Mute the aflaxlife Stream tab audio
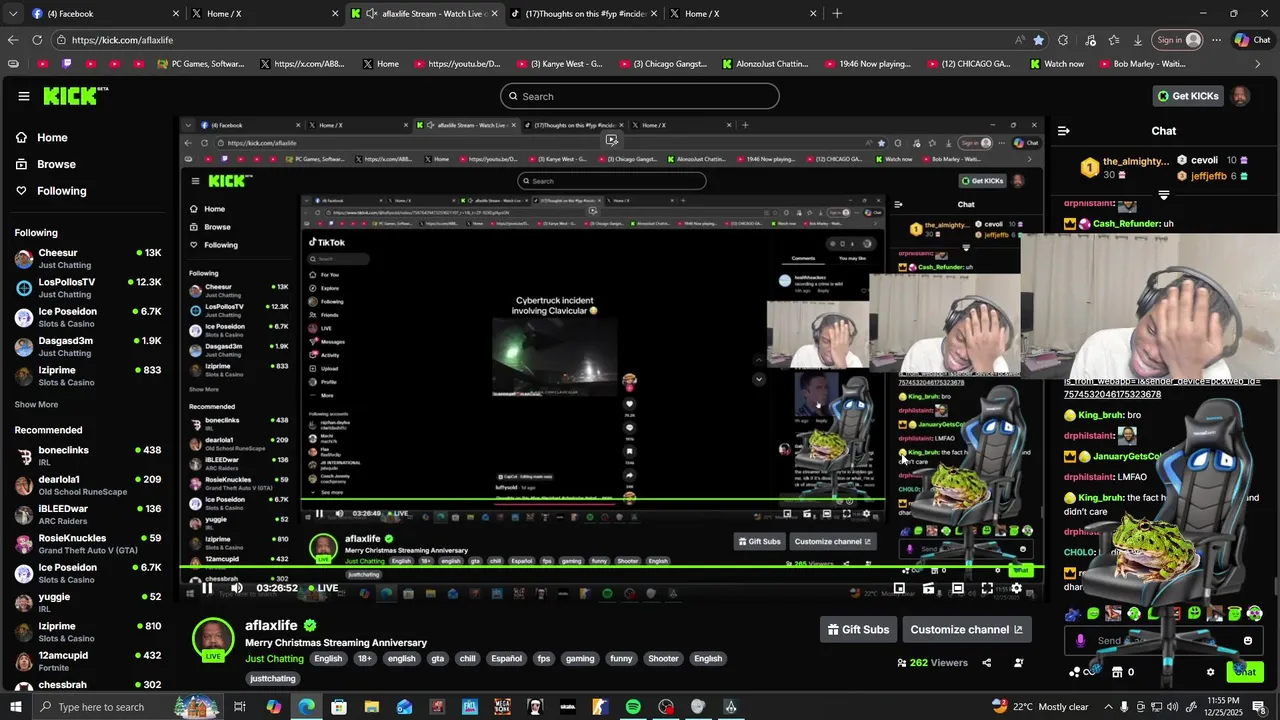 pos(372,13)
